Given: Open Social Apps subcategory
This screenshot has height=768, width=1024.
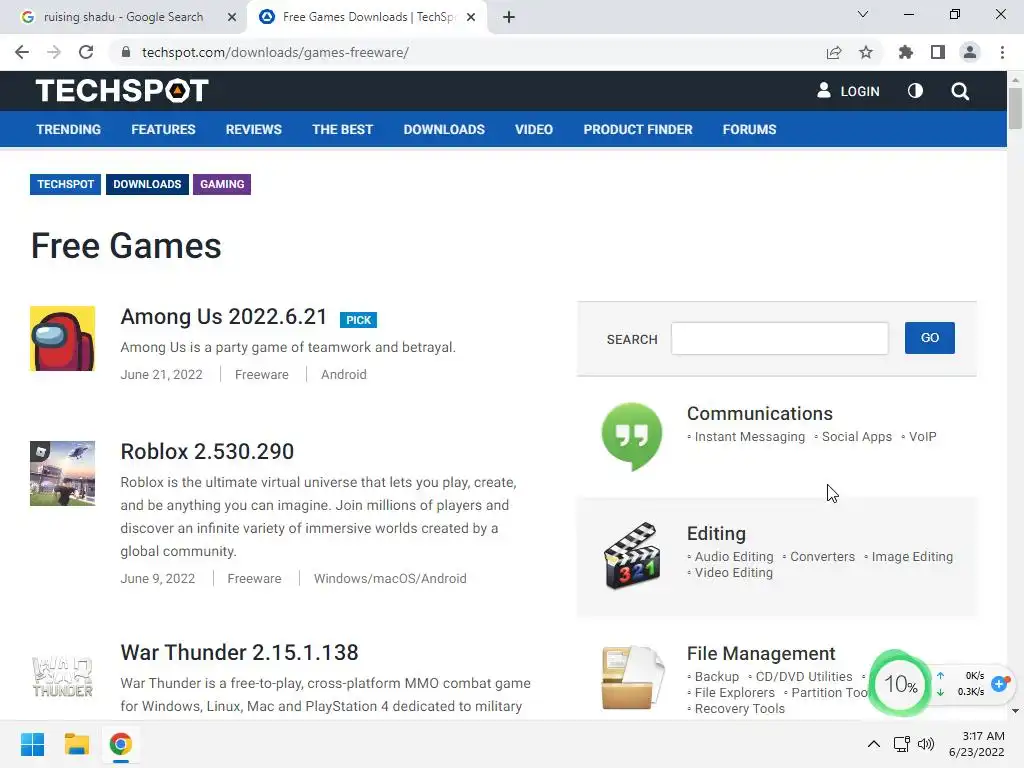Looking at the screenshot, I should coord(856,437).
